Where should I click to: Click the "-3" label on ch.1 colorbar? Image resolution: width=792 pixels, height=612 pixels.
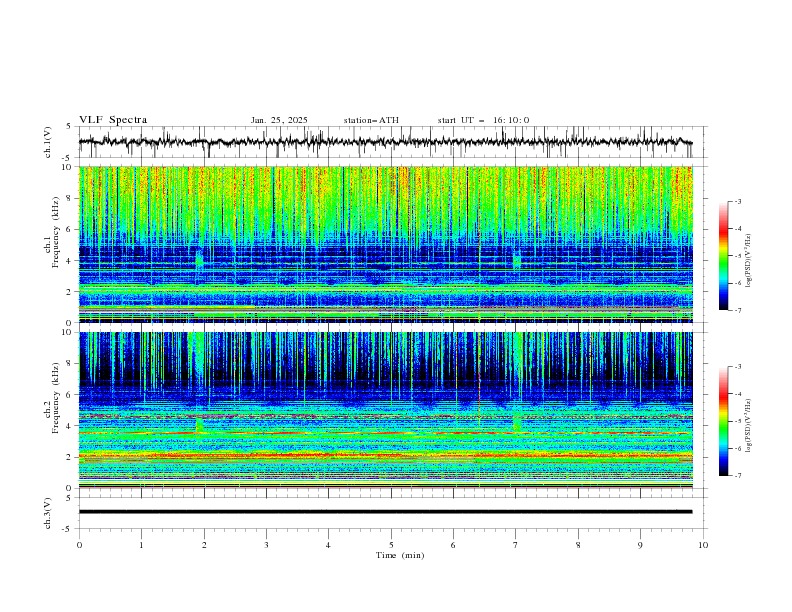coord(738,201)
